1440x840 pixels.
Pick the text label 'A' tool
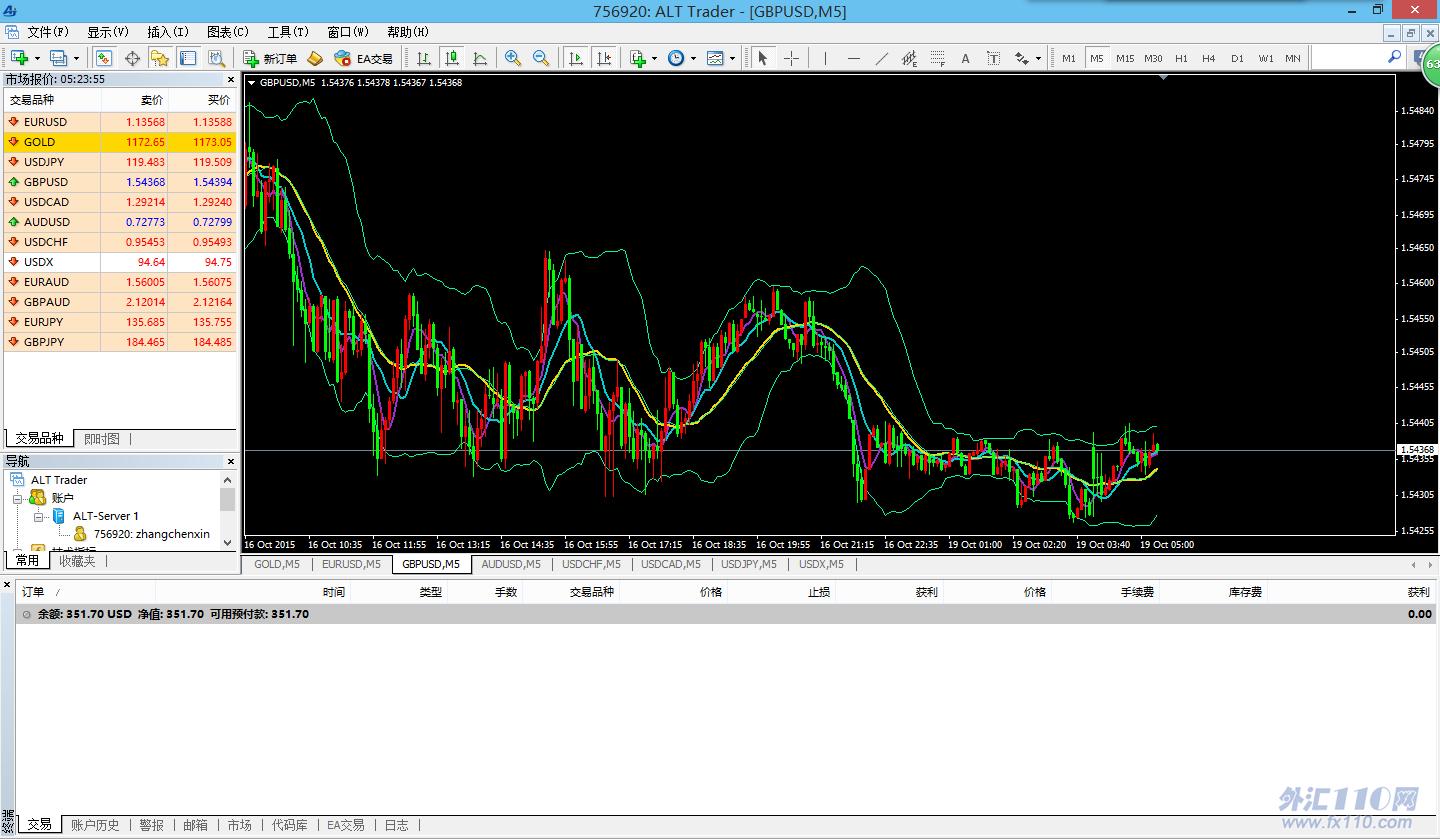[965, 58]
